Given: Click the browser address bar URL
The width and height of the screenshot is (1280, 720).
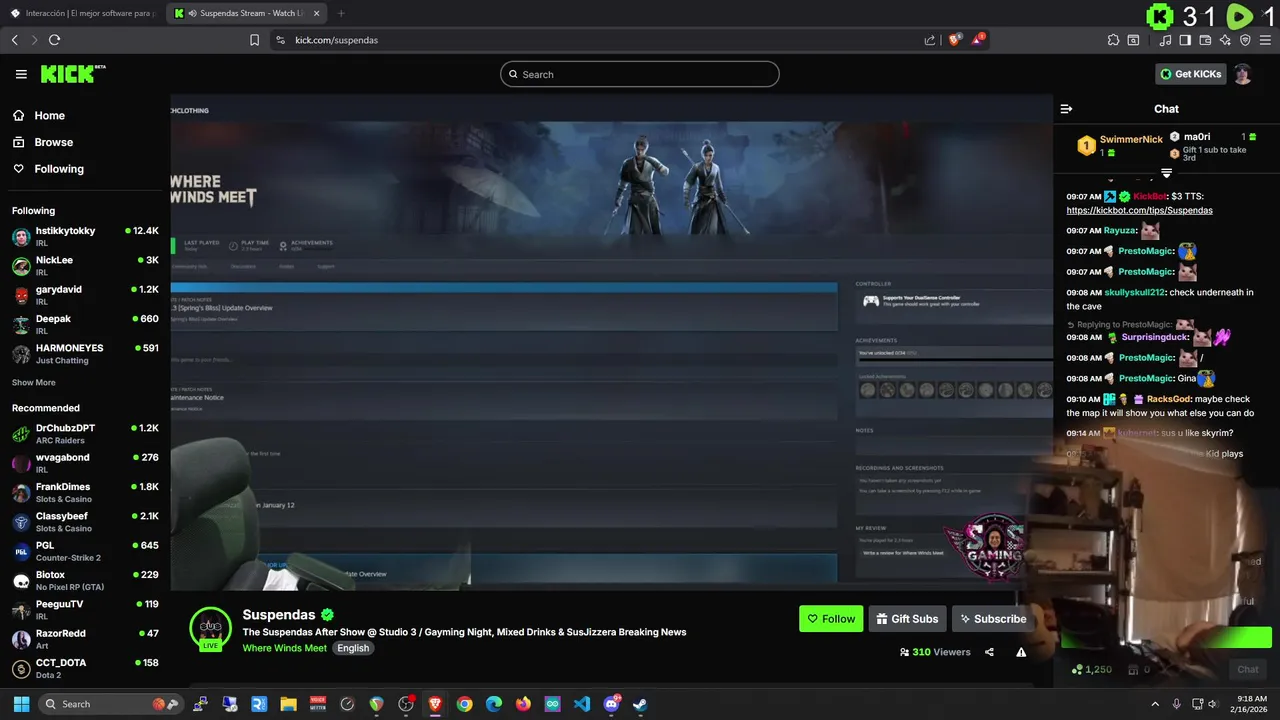Looking at the screenshot, I should (x=336, y=40).
